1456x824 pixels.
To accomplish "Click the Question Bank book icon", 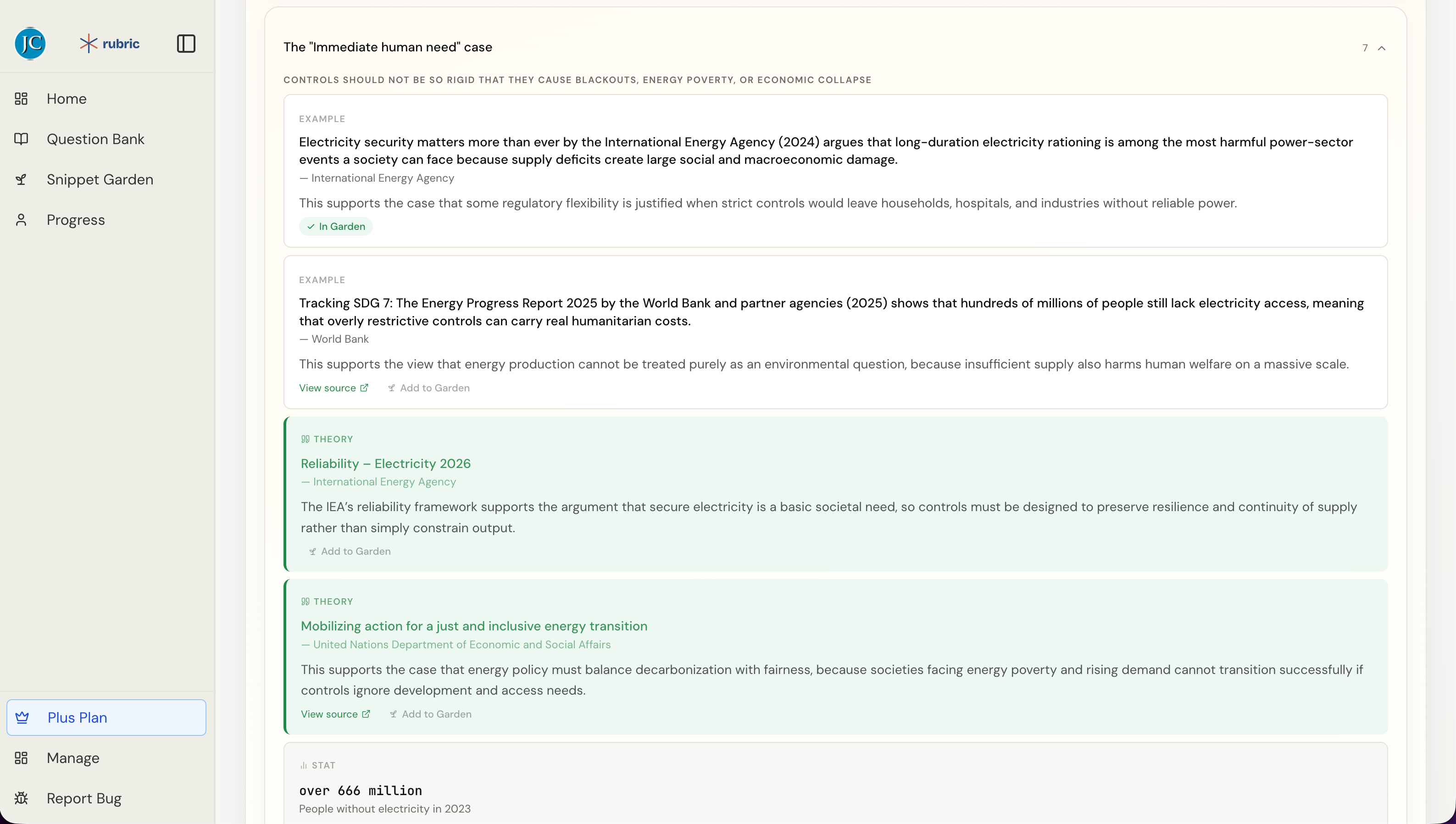I will click(x=21, y=139).
